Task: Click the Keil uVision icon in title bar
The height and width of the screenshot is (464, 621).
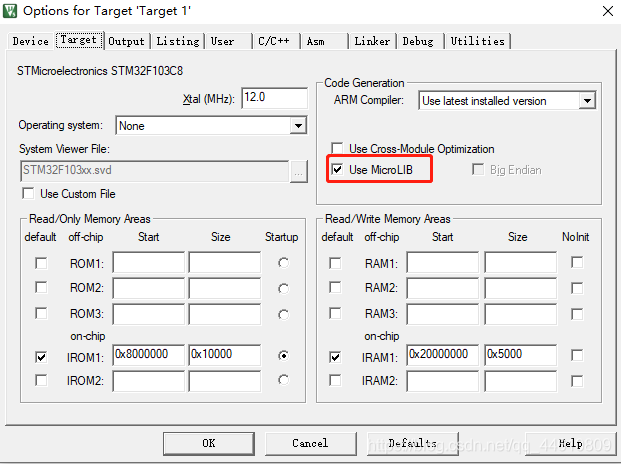Action: (x=10, y=11)
